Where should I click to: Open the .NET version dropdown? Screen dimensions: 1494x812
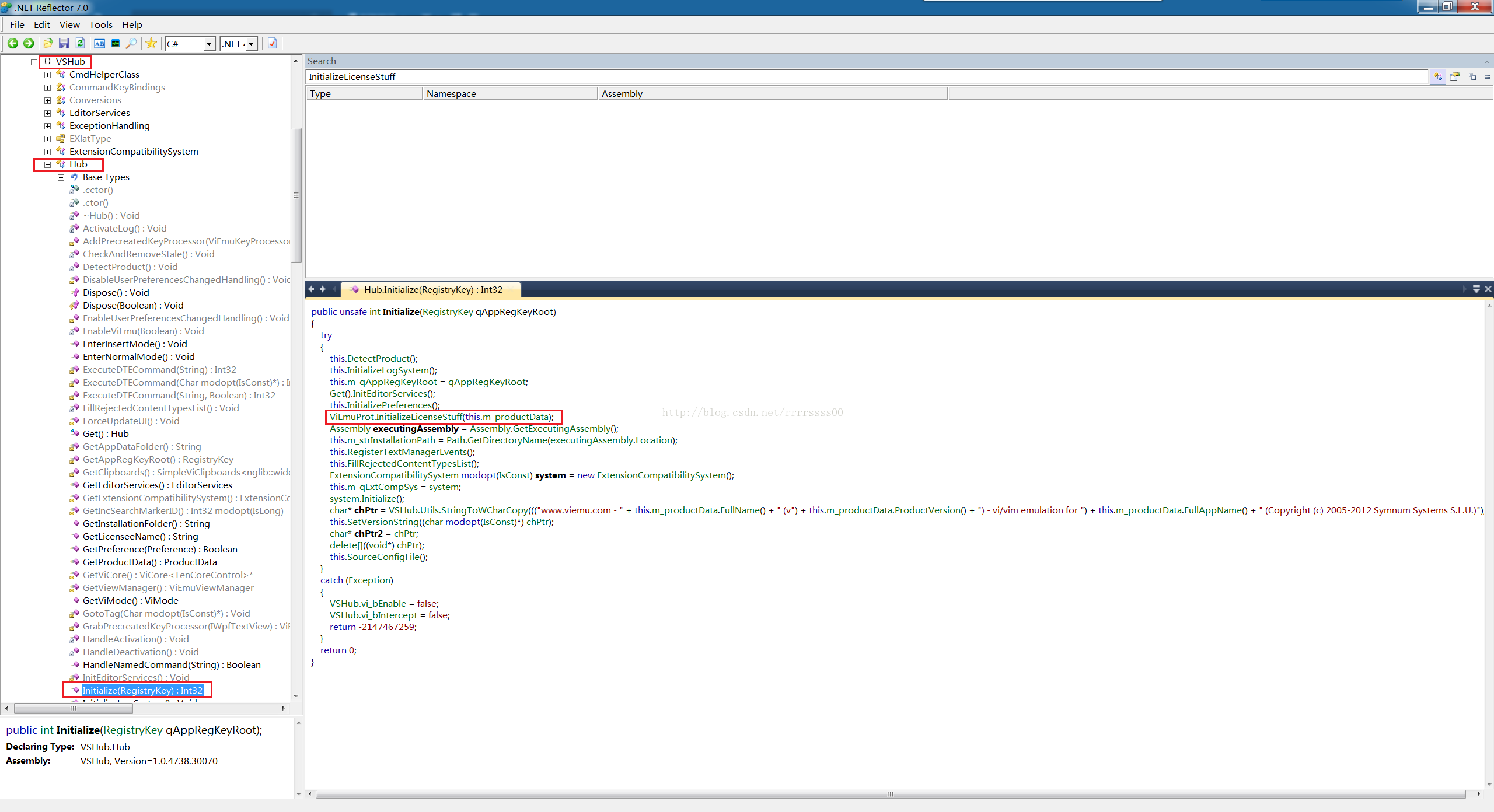click(252, 44)
